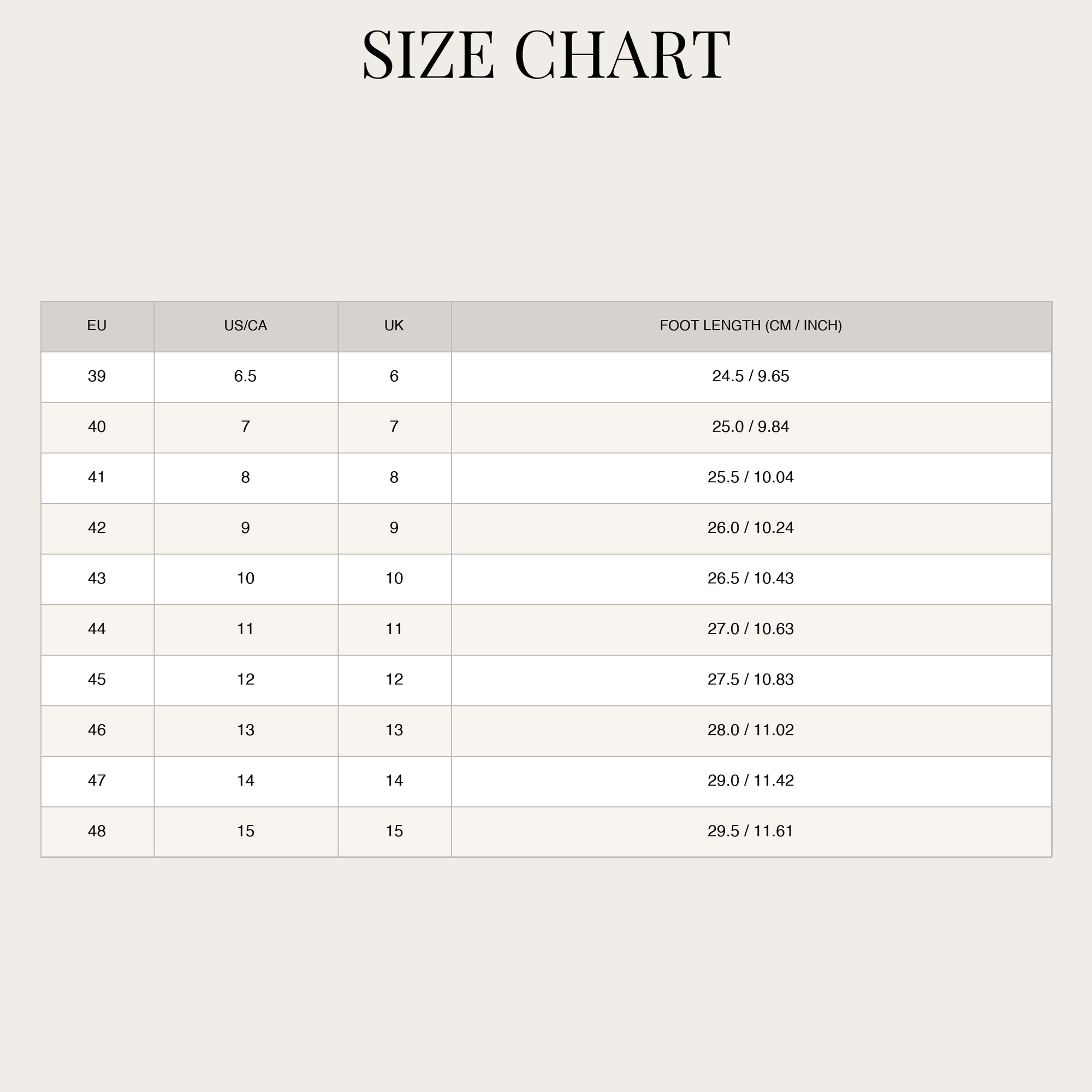
Task: Click EU size 47 cell
Action: tap(97, 781)
